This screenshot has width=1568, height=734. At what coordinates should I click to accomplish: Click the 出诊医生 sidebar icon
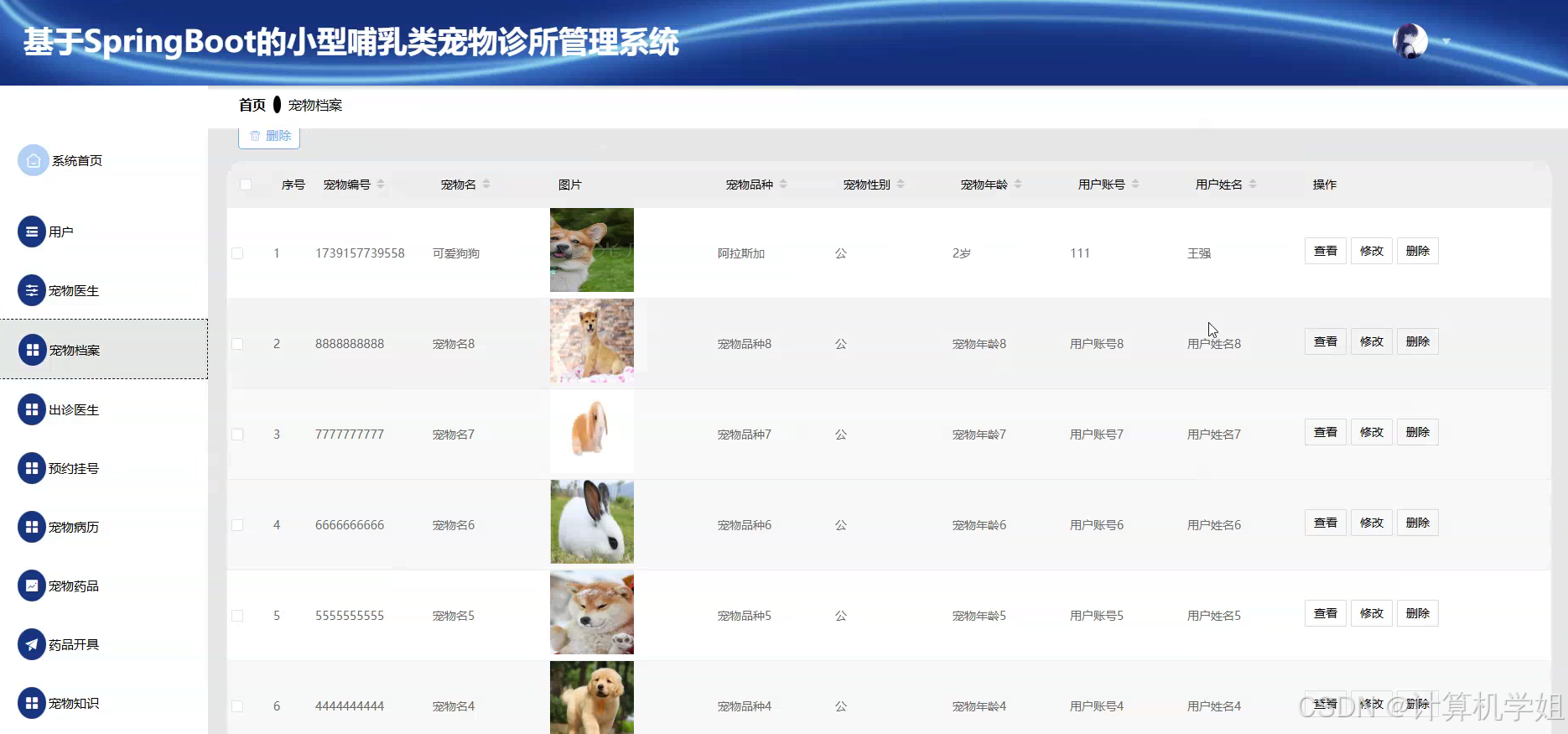(x=32, y=409)
